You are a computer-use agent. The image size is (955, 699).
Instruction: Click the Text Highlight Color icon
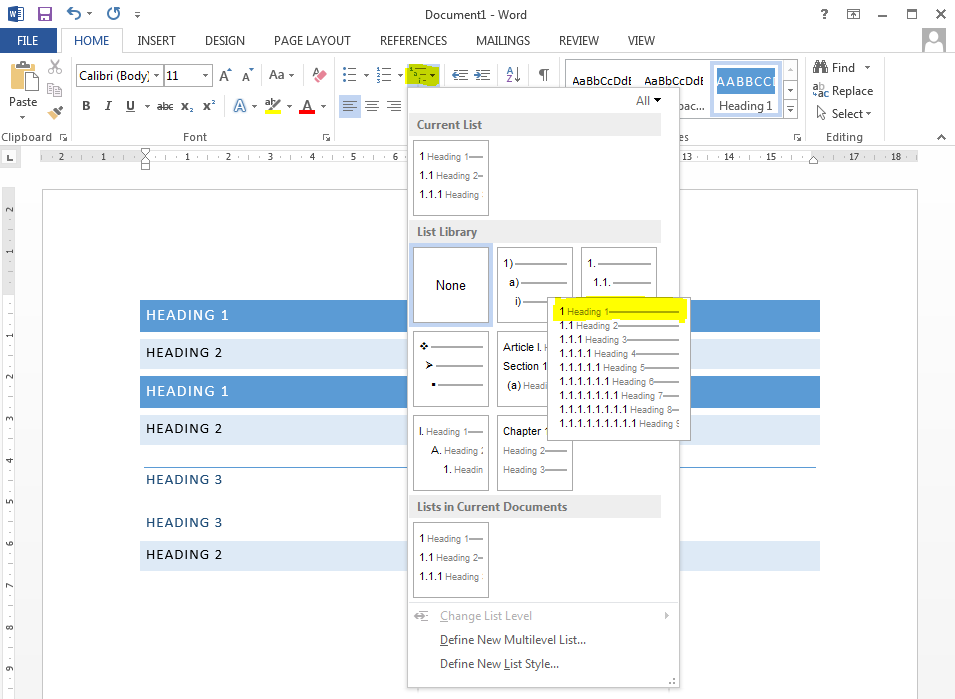pos(272,105)
